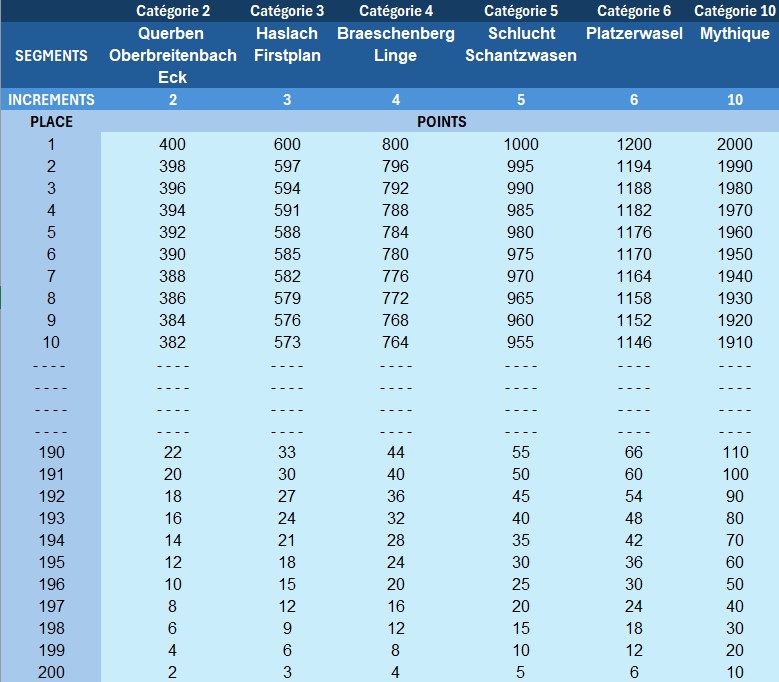Select cell with value 100
Image resolution: width=779 pixels, height=682 pixels.
tap(735, 474)
